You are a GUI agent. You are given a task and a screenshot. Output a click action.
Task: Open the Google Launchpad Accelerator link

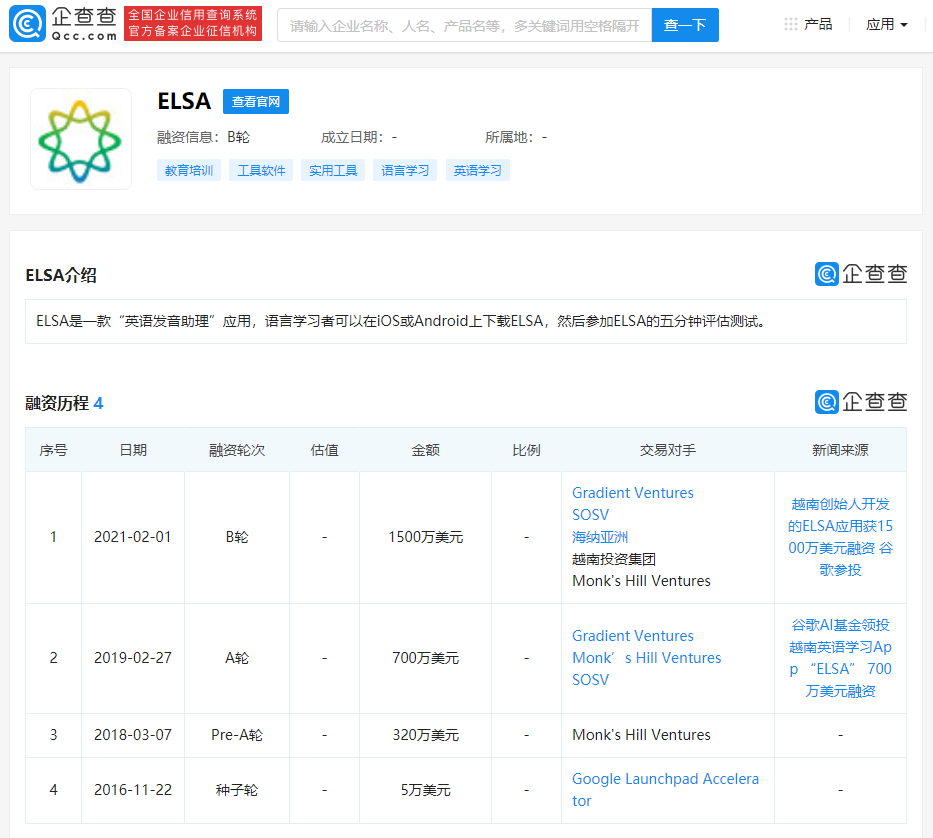tap(665, 790)
